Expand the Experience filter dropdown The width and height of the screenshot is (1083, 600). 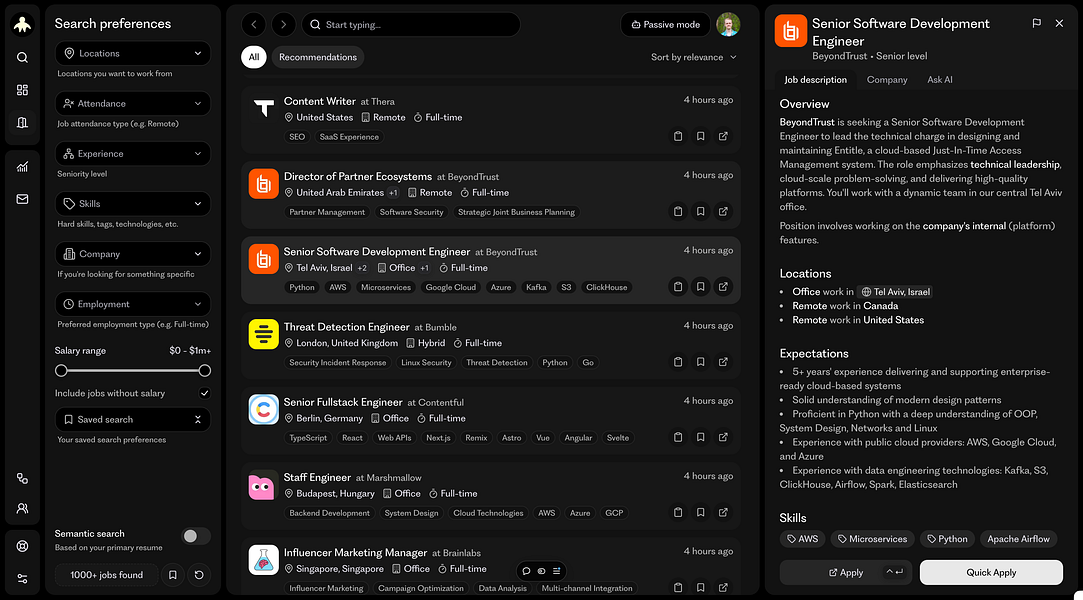[133, 153]
